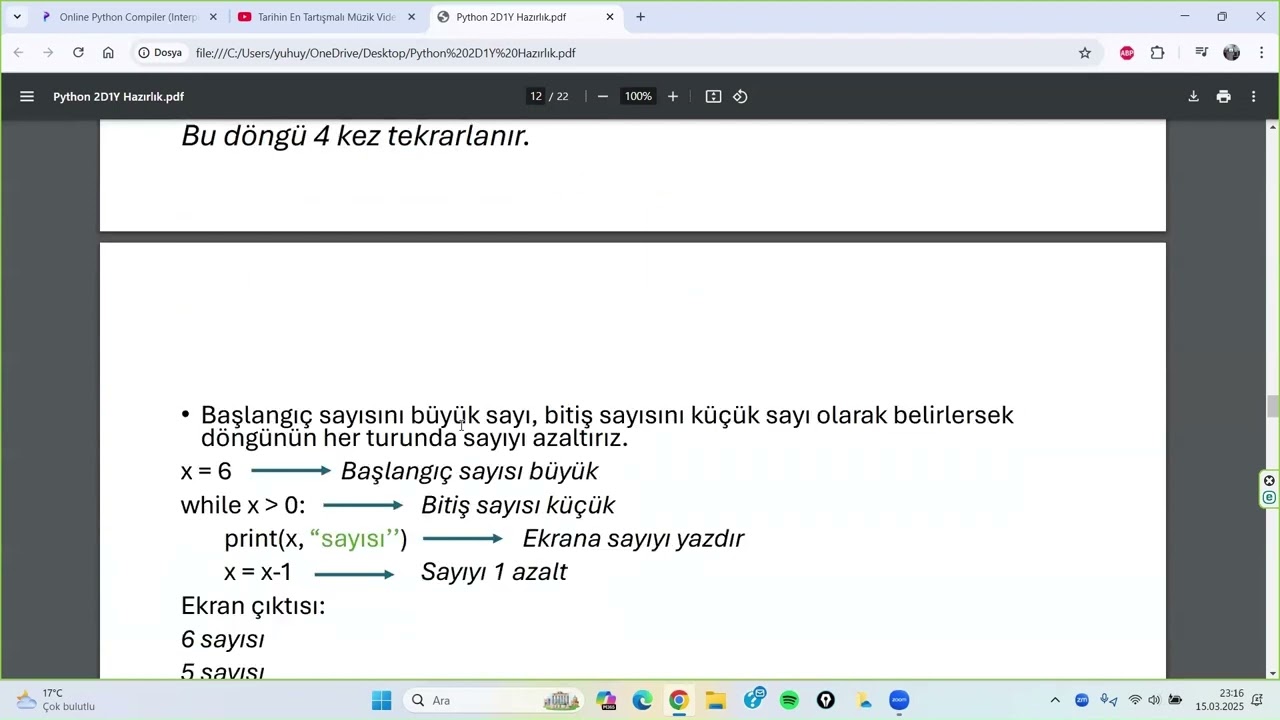
Task: Open the notifications bell icon
Action: point(1258,700)
